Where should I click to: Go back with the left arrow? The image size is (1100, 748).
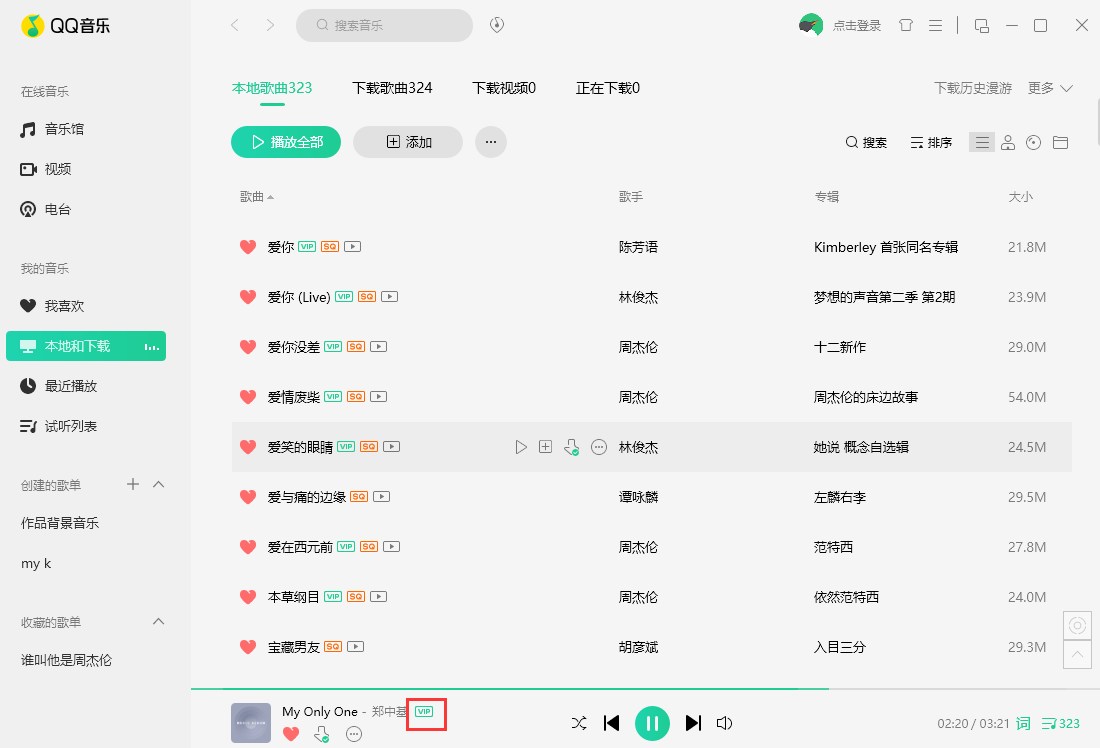235,25
